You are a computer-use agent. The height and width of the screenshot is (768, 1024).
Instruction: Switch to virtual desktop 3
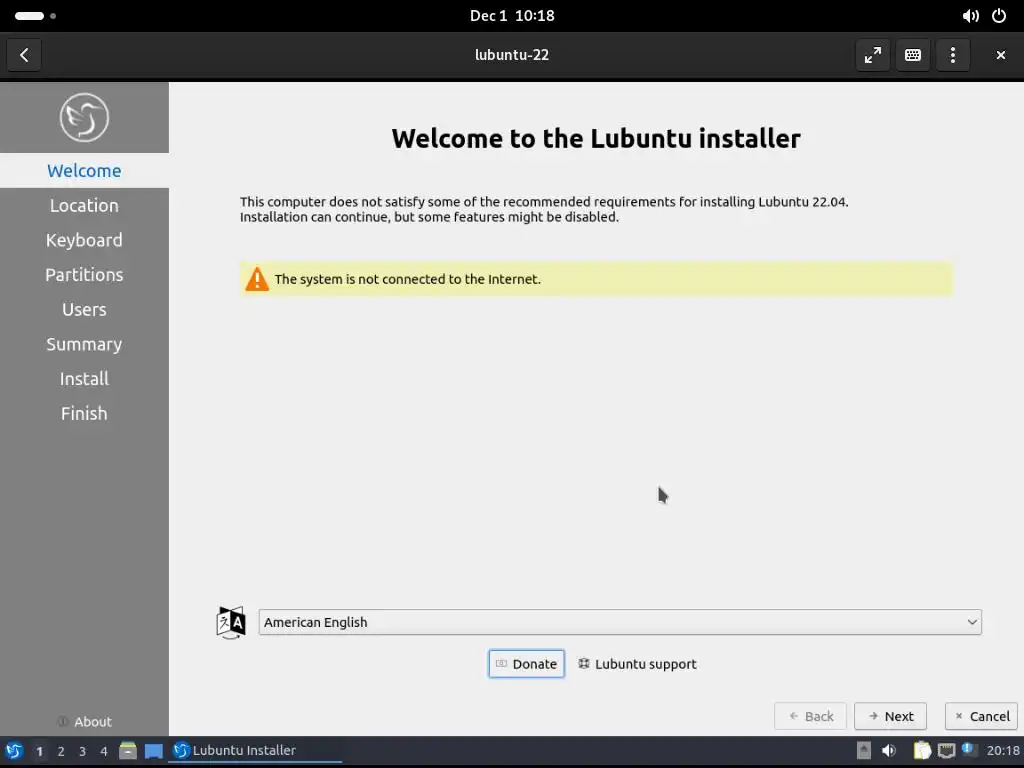click(82, 751)
